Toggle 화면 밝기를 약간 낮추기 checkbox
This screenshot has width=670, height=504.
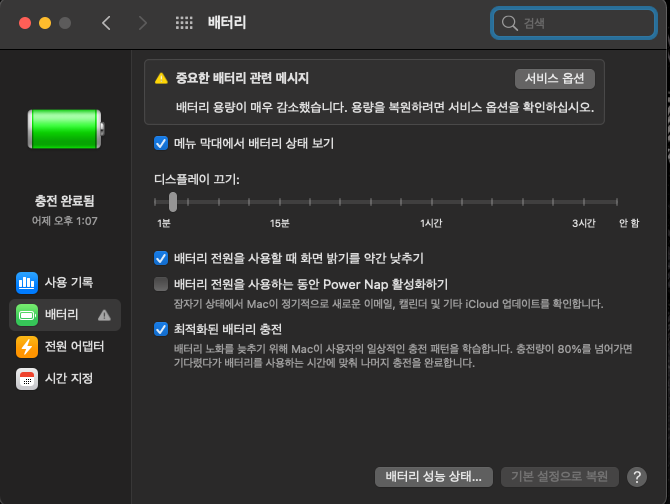161,258
